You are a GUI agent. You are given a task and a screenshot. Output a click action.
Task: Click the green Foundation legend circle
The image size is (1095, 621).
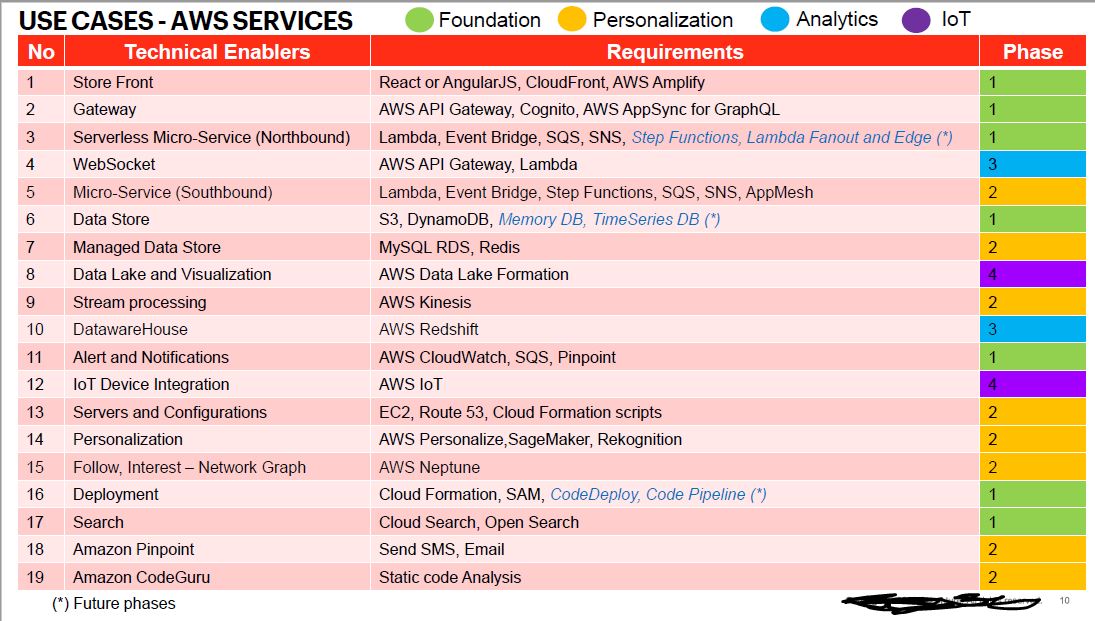click(419, 19)
